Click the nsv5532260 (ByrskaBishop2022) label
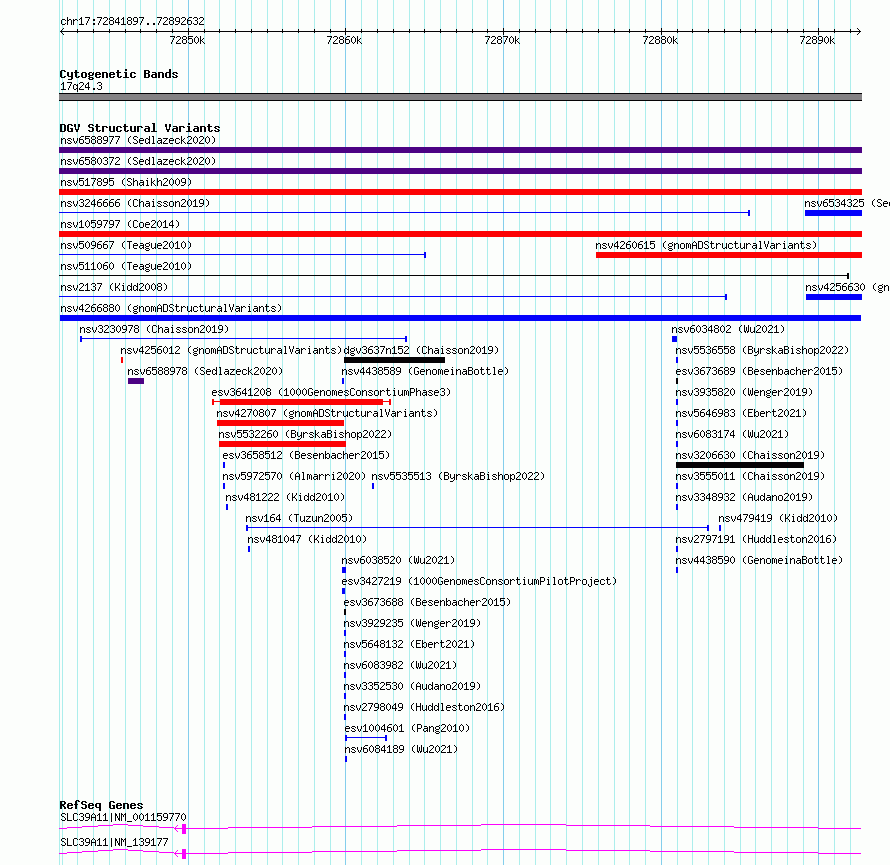This screenshot has width=890, height=865. (x=305, y=434)
